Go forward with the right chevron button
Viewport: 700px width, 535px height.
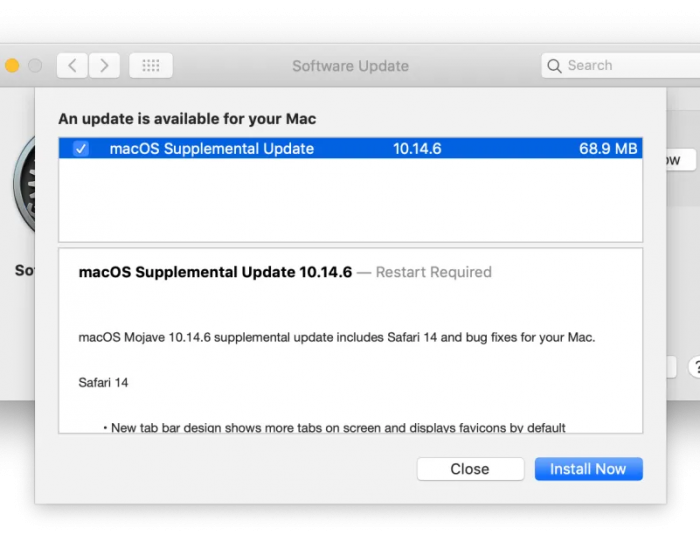click(x=104, y=66)
